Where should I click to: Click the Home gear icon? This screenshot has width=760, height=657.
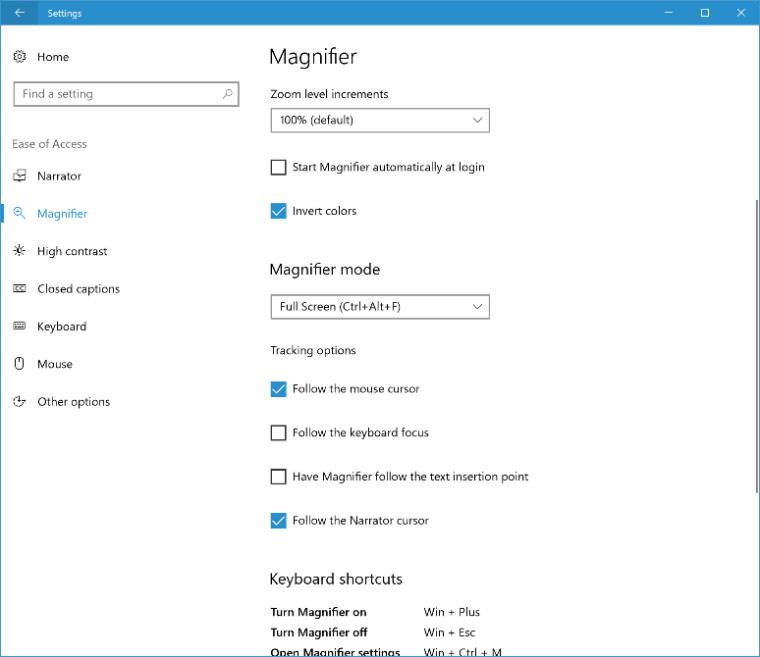(x=19, y=57)
